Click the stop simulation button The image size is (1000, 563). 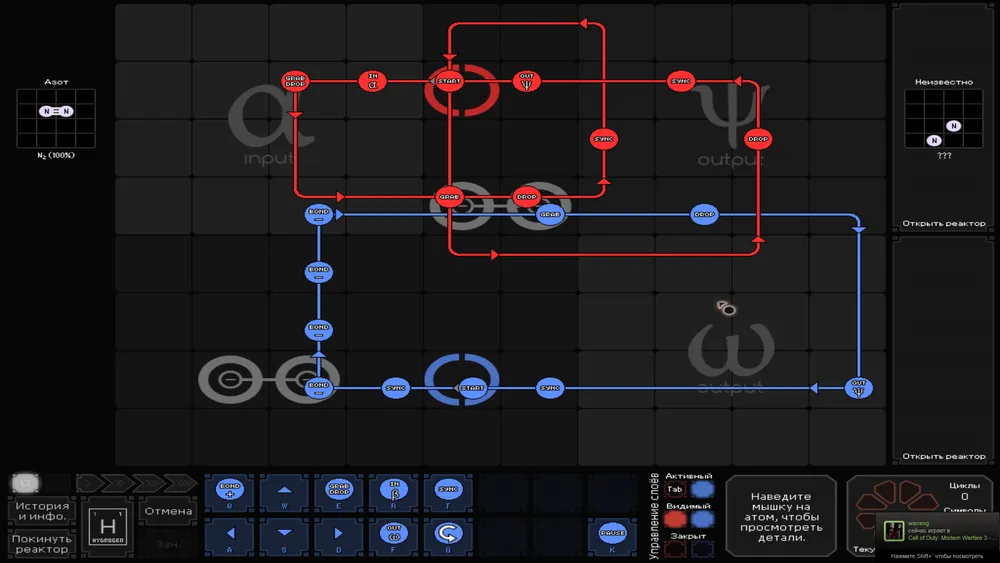pos(26,483)
